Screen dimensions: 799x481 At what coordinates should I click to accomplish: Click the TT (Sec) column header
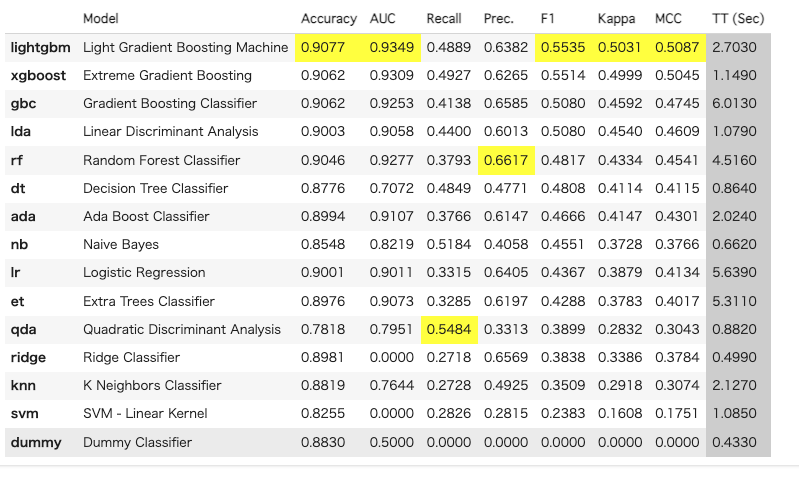[738, 19]
